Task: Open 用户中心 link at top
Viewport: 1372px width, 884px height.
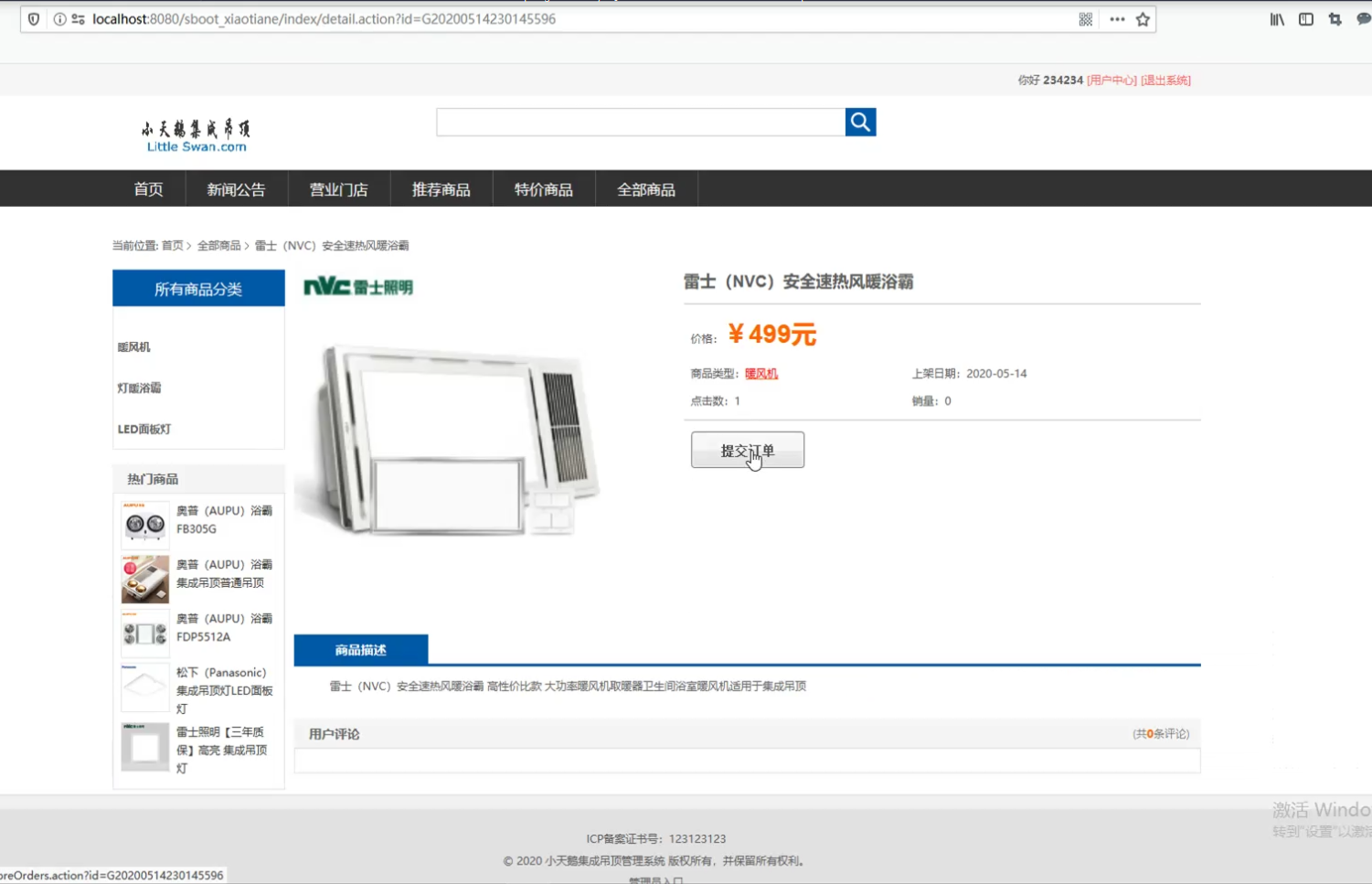Action: click(x=1111, y=80)
